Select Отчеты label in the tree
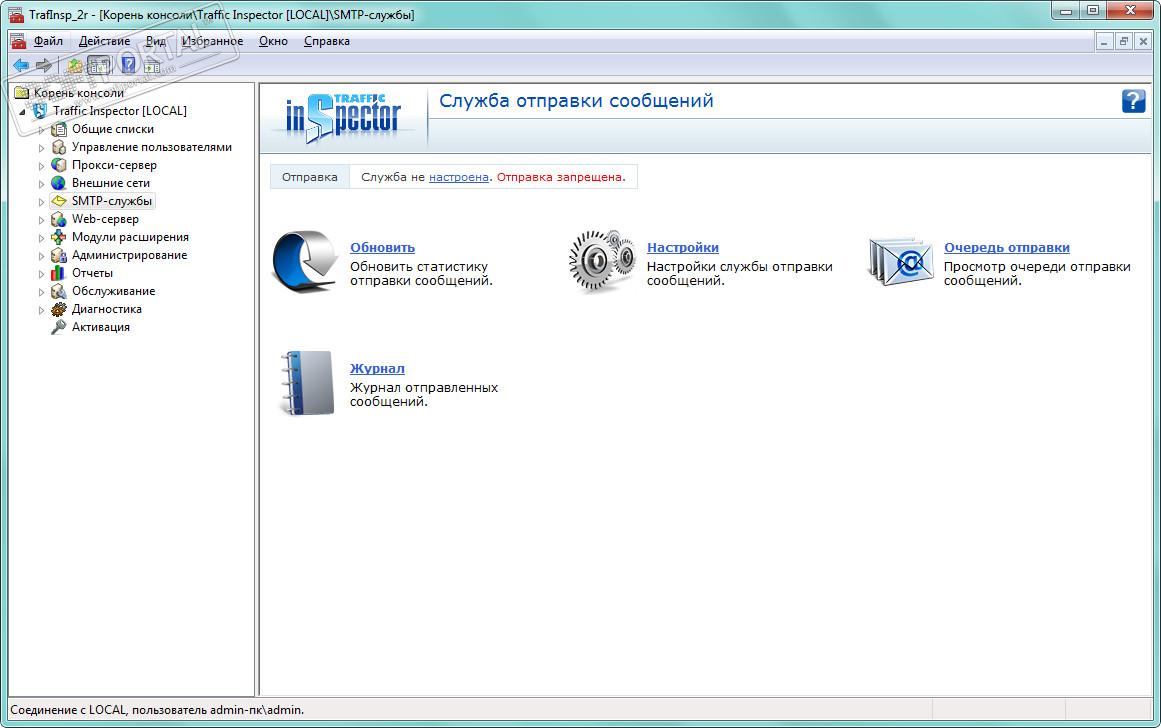 pos(92,273)
